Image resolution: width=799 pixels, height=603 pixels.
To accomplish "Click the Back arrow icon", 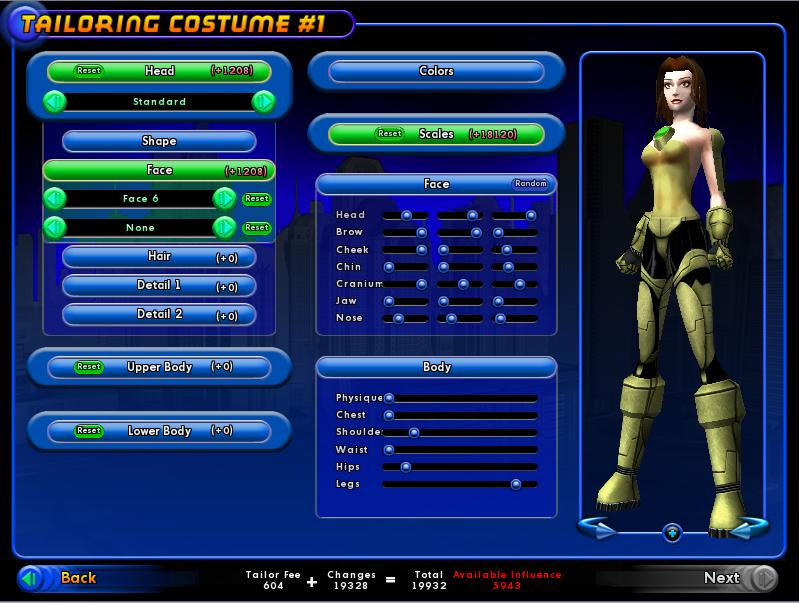I will coord(30,578).
